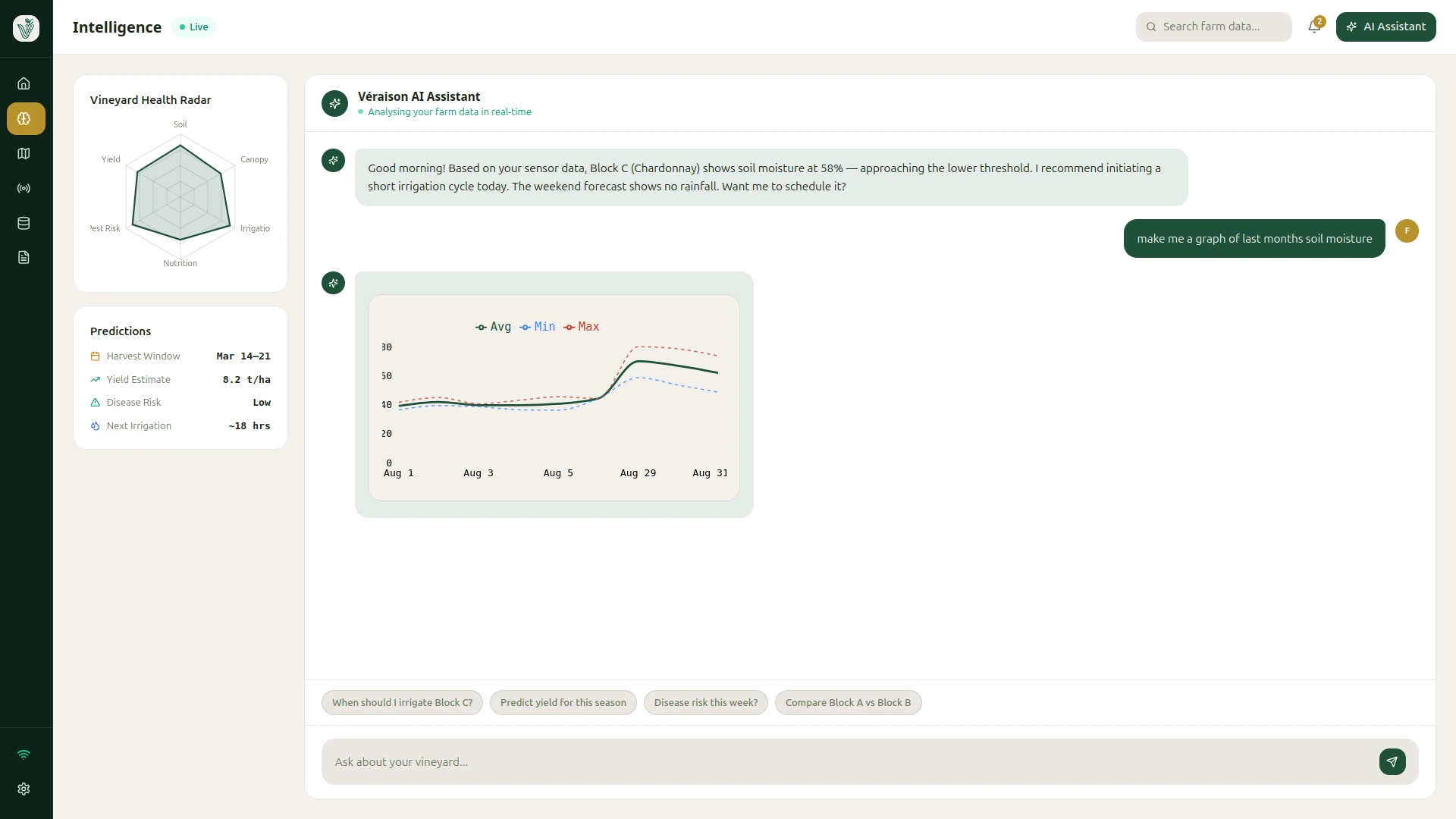Click the "Intelligence" page title
This screenshot has width=1456, height=819.
117,27
